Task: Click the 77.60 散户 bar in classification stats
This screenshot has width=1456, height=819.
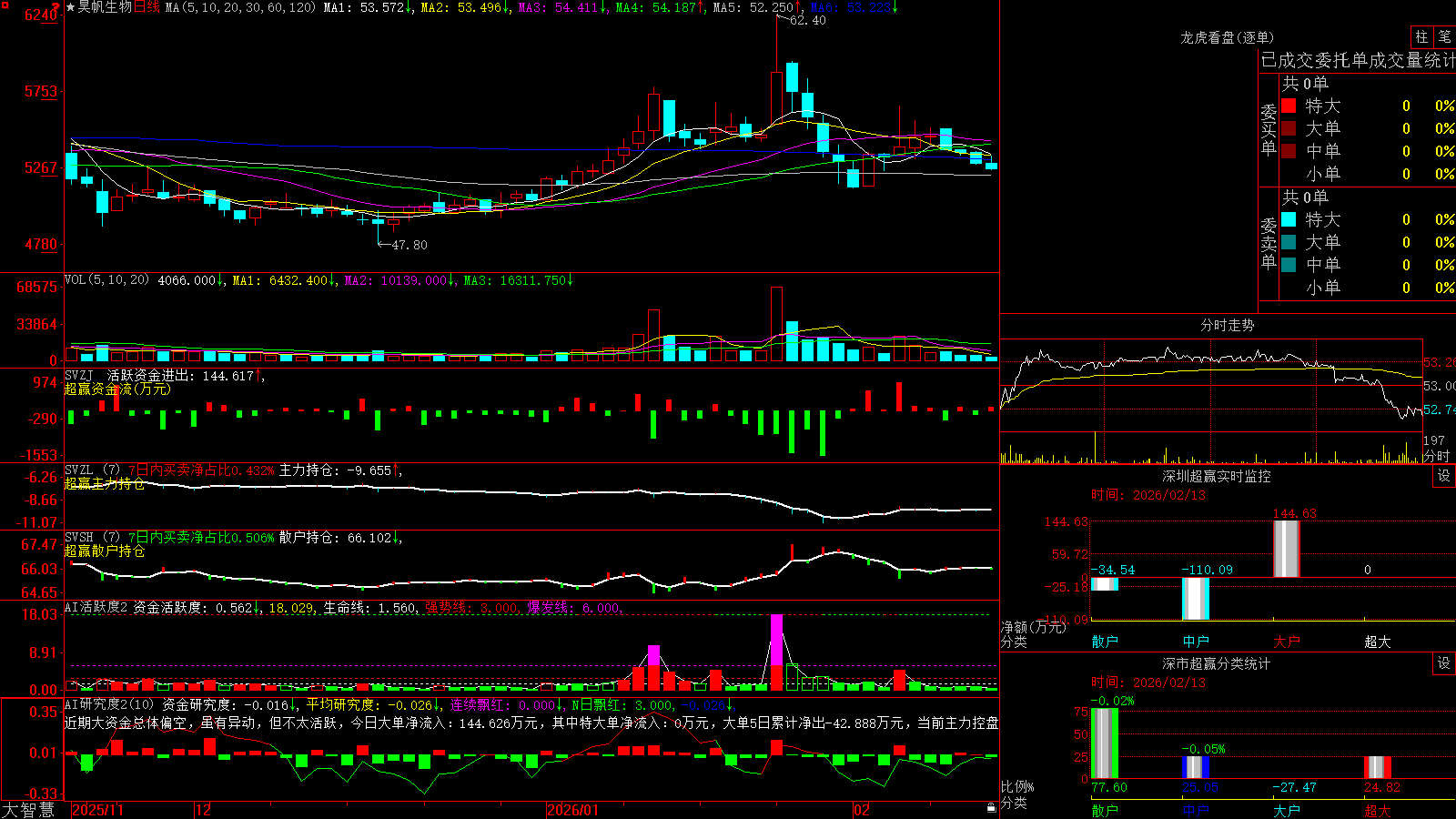Action: tap(1104, 743)
